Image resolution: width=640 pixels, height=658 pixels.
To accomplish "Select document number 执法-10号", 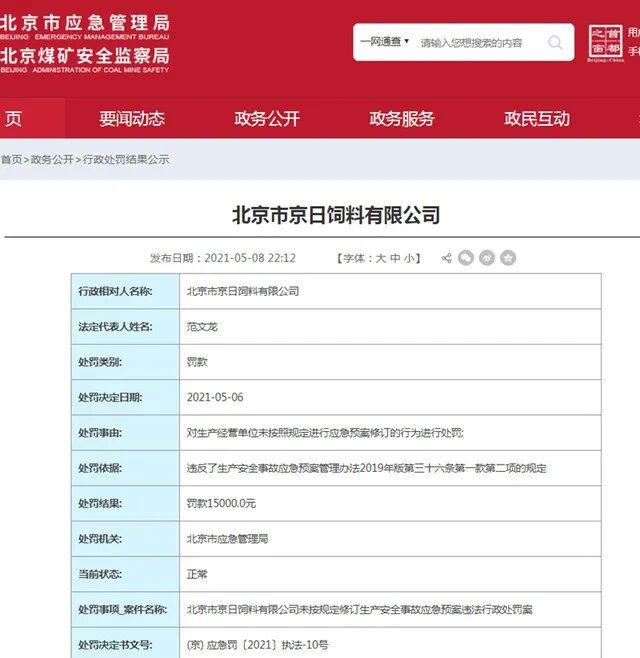I will pos(305,645).
